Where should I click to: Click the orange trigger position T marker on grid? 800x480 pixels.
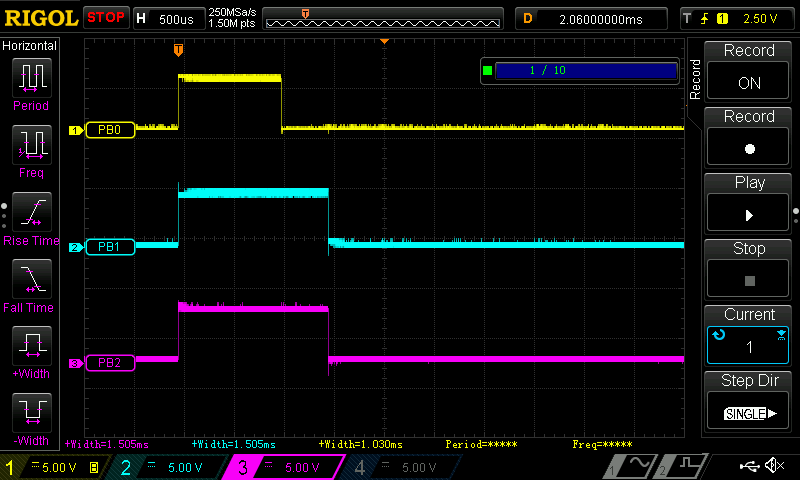[x=178, y=49]
